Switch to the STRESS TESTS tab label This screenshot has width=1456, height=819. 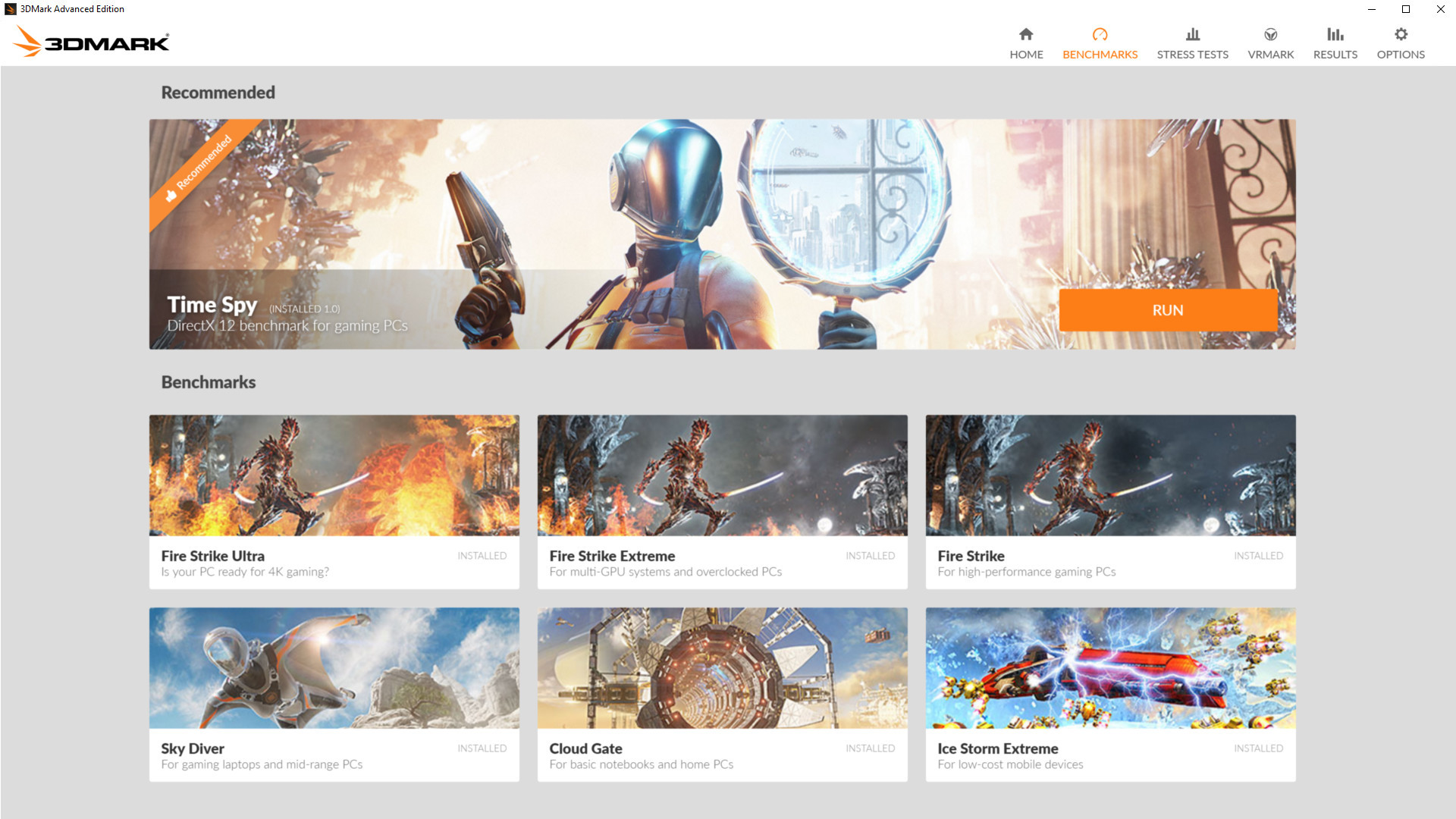(x=1193, y=55)
